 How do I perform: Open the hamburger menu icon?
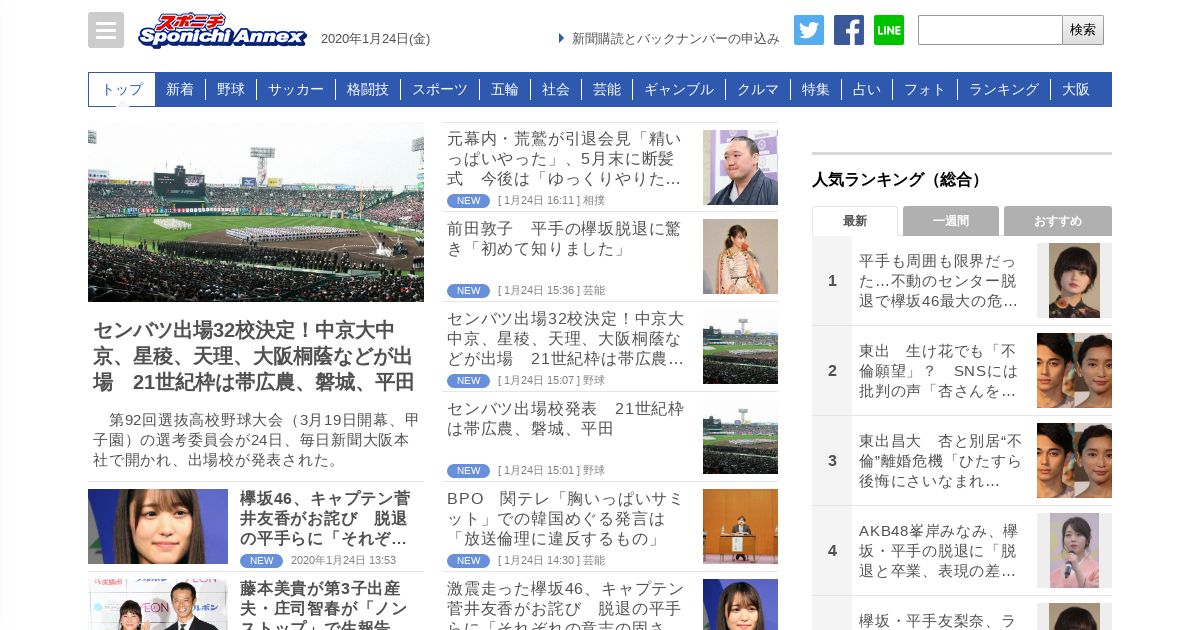[106, 30]
